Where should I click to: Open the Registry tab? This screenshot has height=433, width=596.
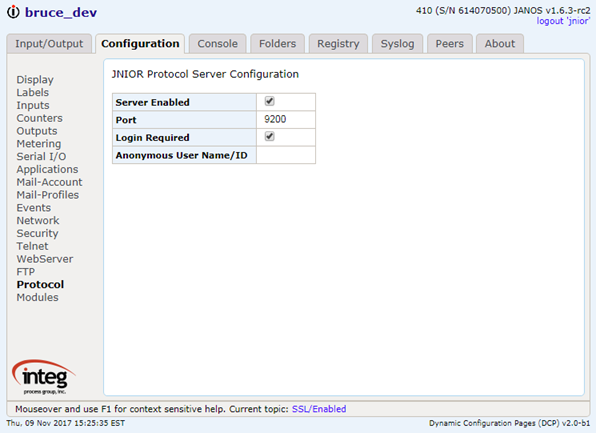338,44
